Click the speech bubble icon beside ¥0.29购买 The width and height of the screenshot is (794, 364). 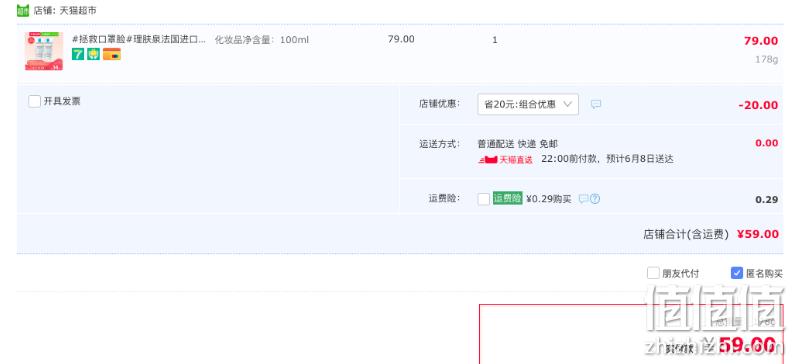click(x=583, y=199)
